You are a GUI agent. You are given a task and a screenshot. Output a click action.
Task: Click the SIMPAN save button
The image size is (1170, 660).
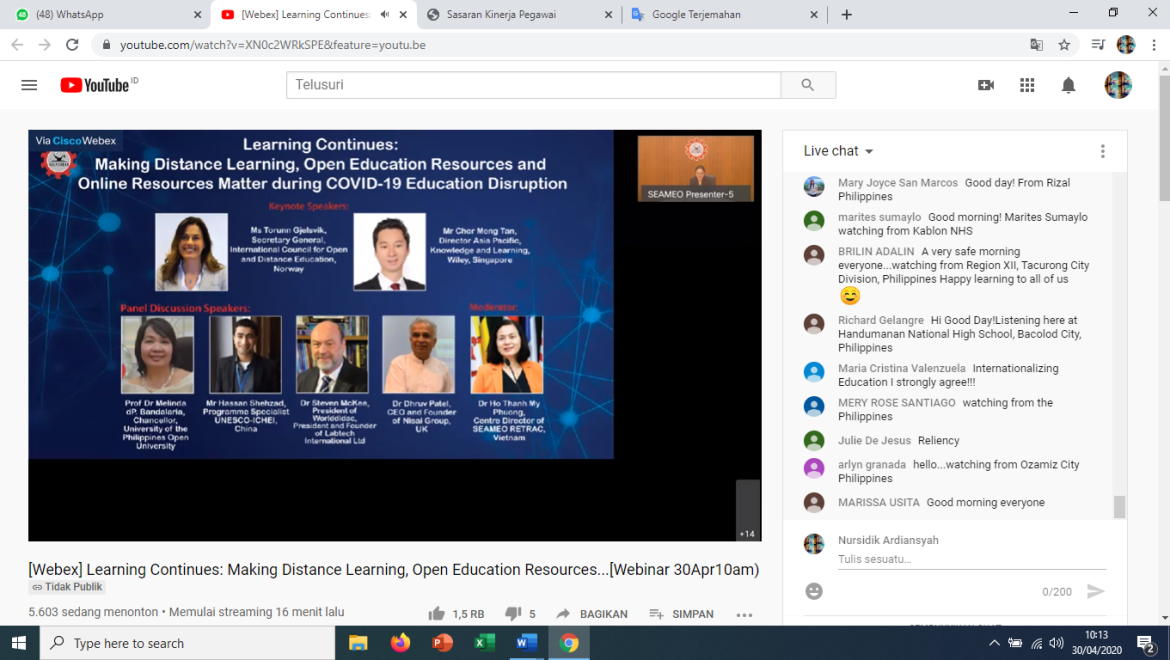click(688, 613)
